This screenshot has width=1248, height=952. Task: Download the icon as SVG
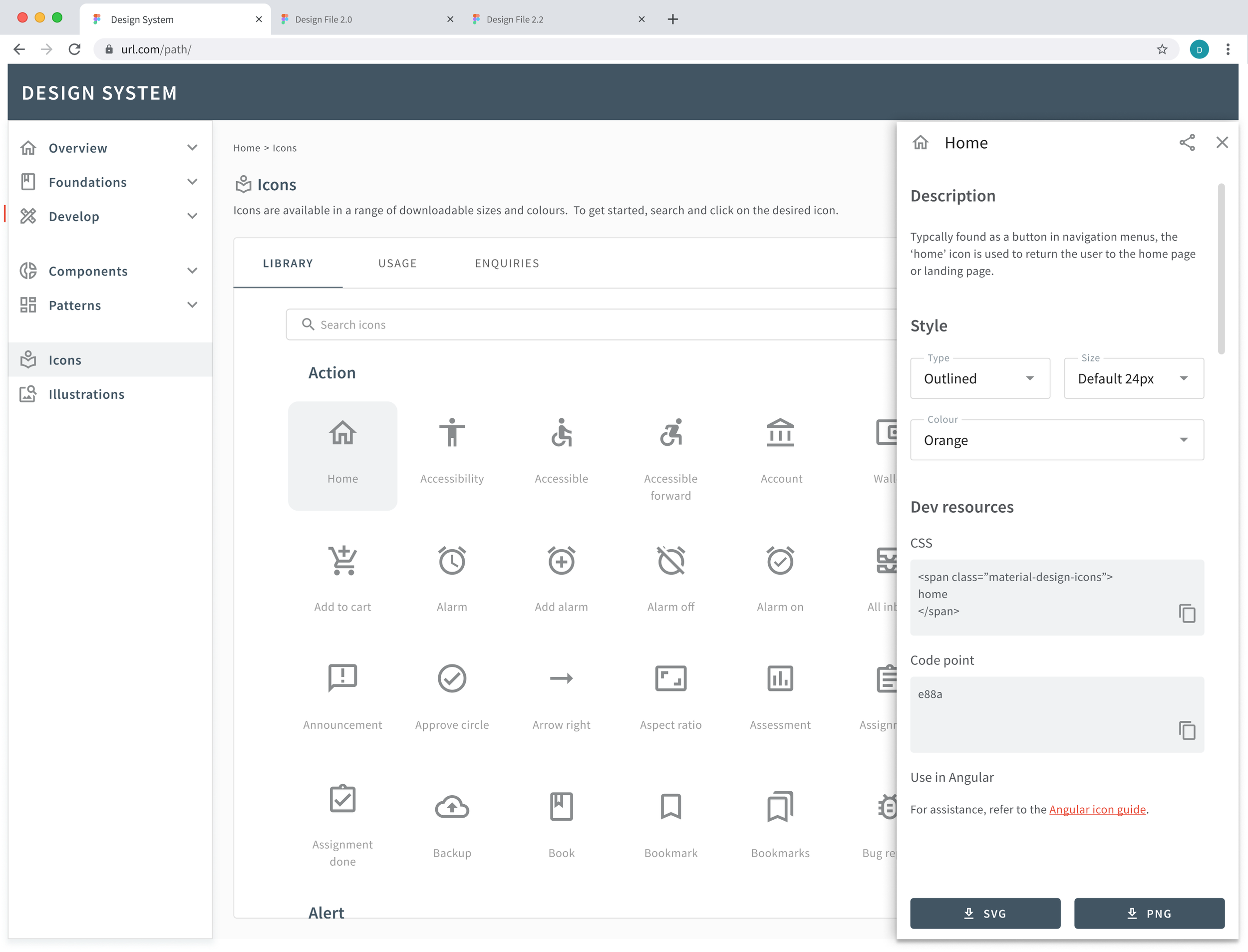click(x=985, y=913)
